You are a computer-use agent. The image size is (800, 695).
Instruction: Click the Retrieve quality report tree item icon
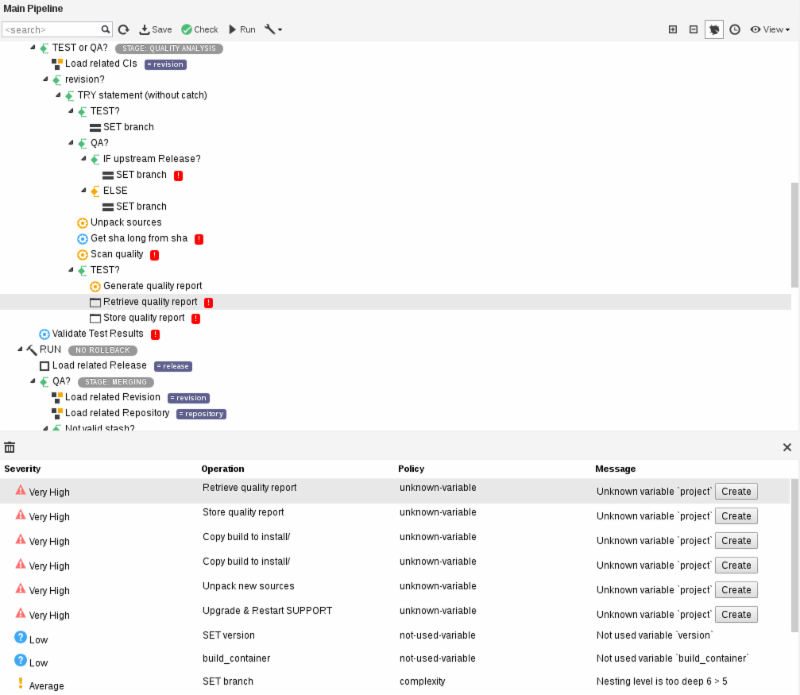(x=95, y=302)
